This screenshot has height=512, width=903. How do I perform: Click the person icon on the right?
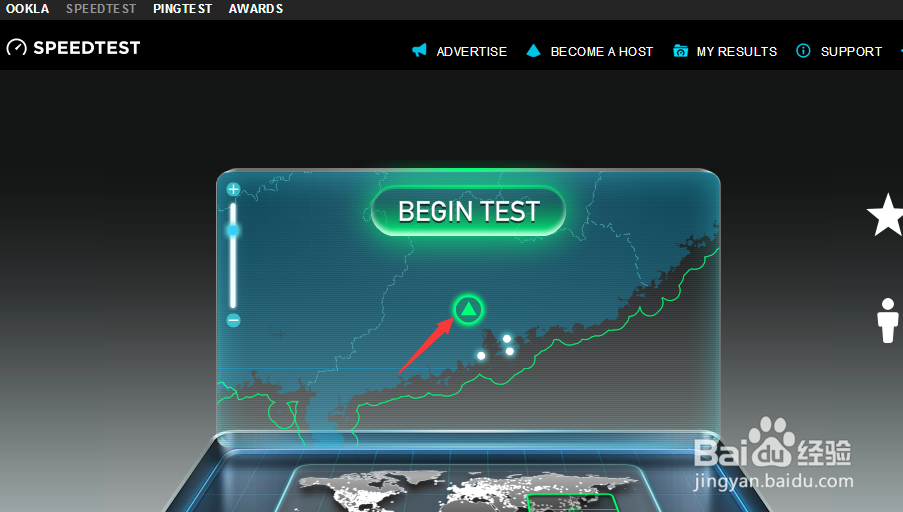tap(888, 321)
